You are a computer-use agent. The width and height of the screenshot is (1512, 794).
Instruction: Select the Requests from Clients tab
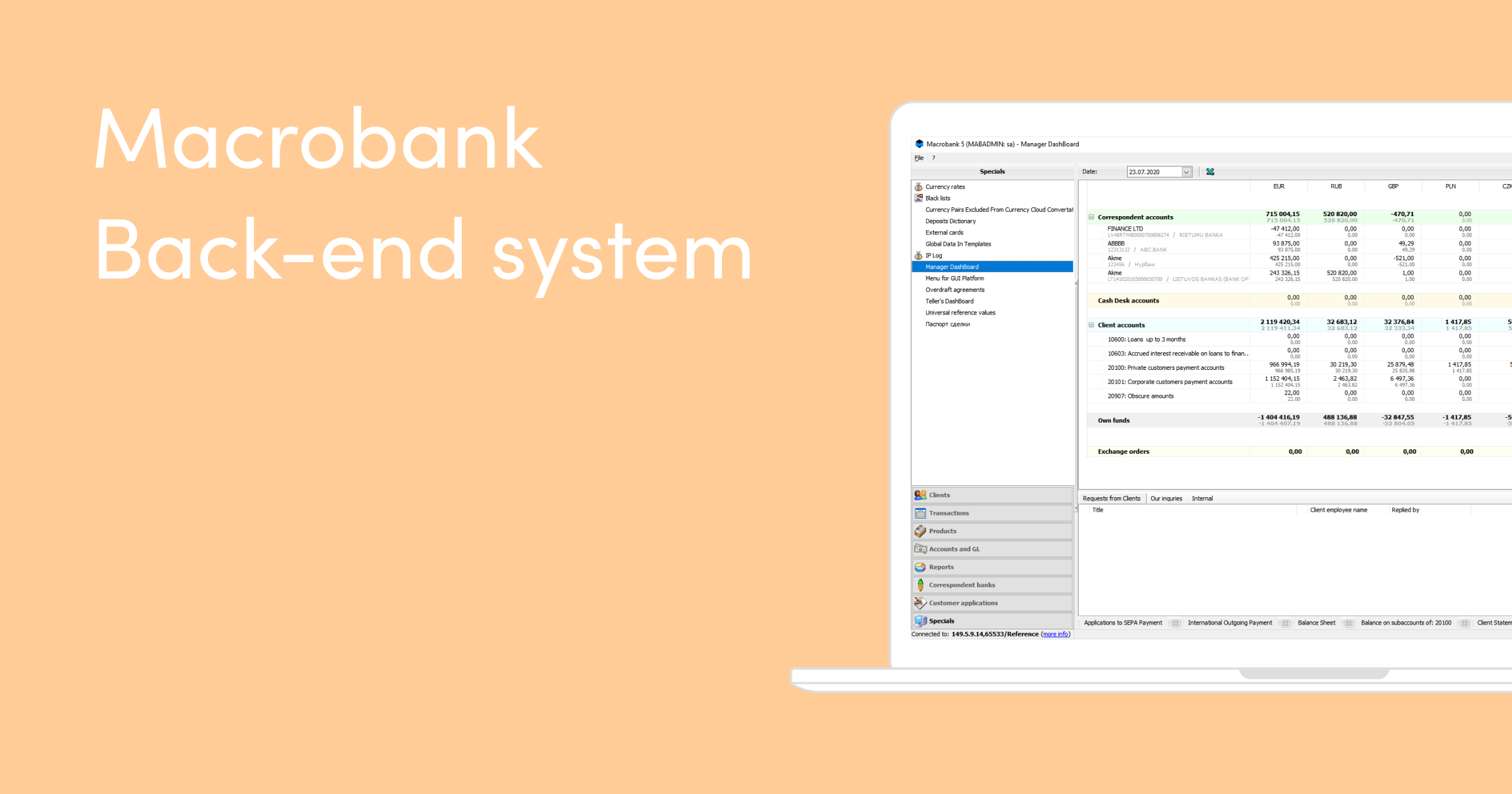click(1114, 497)
